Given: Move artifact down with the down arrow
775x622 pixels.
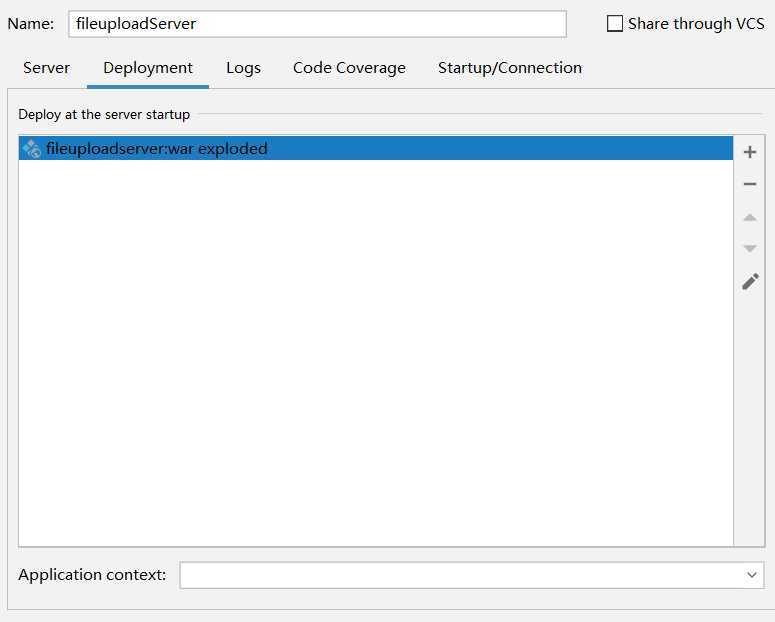Looking at the screenshot, I should [750, 248].
